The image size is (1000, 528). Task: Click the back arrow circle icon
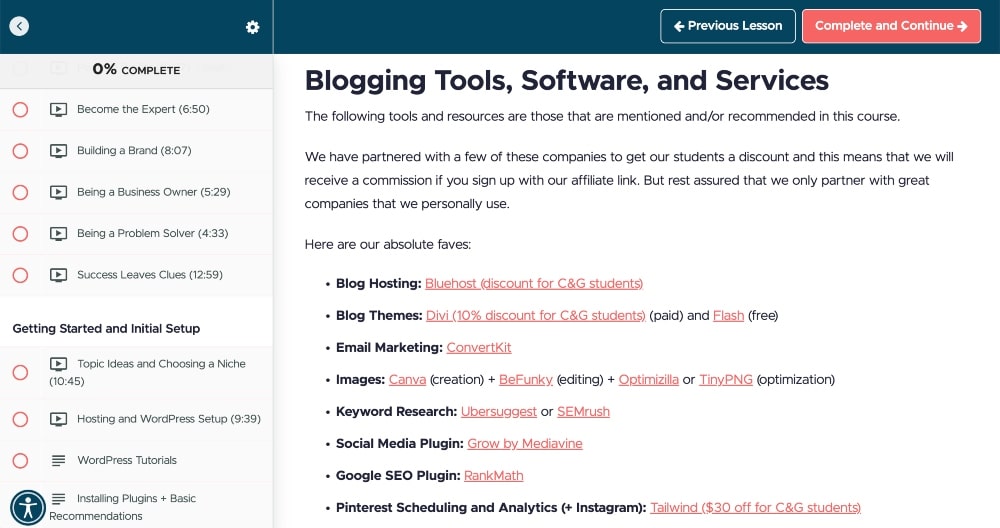tap(19, 26)
